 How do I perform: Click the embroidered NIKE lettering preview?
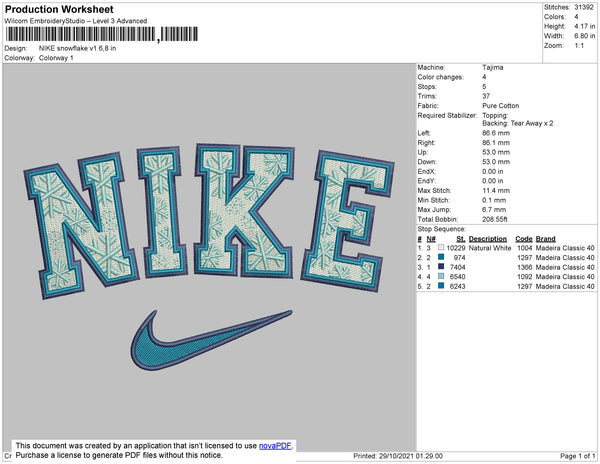click(209, 219)
